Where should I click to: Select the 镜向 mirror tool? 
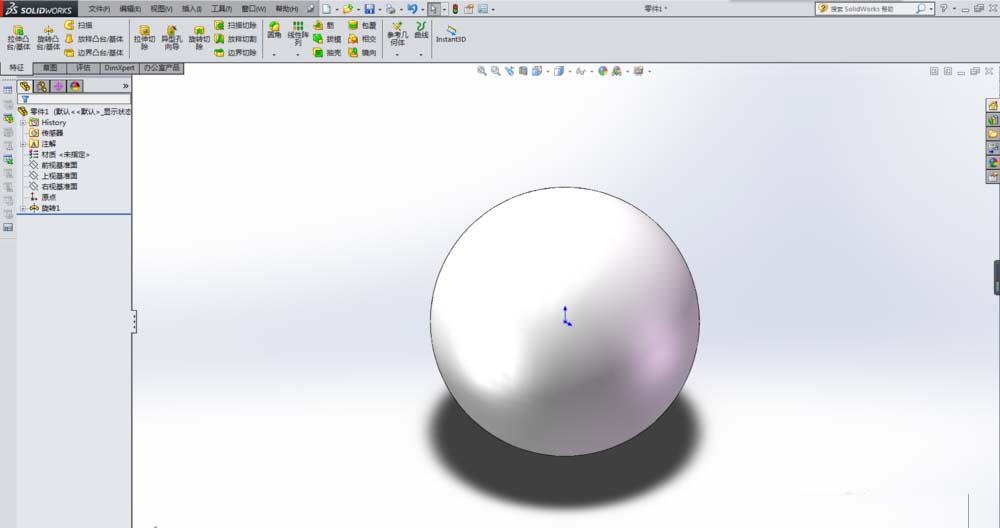tap(362, 52)
